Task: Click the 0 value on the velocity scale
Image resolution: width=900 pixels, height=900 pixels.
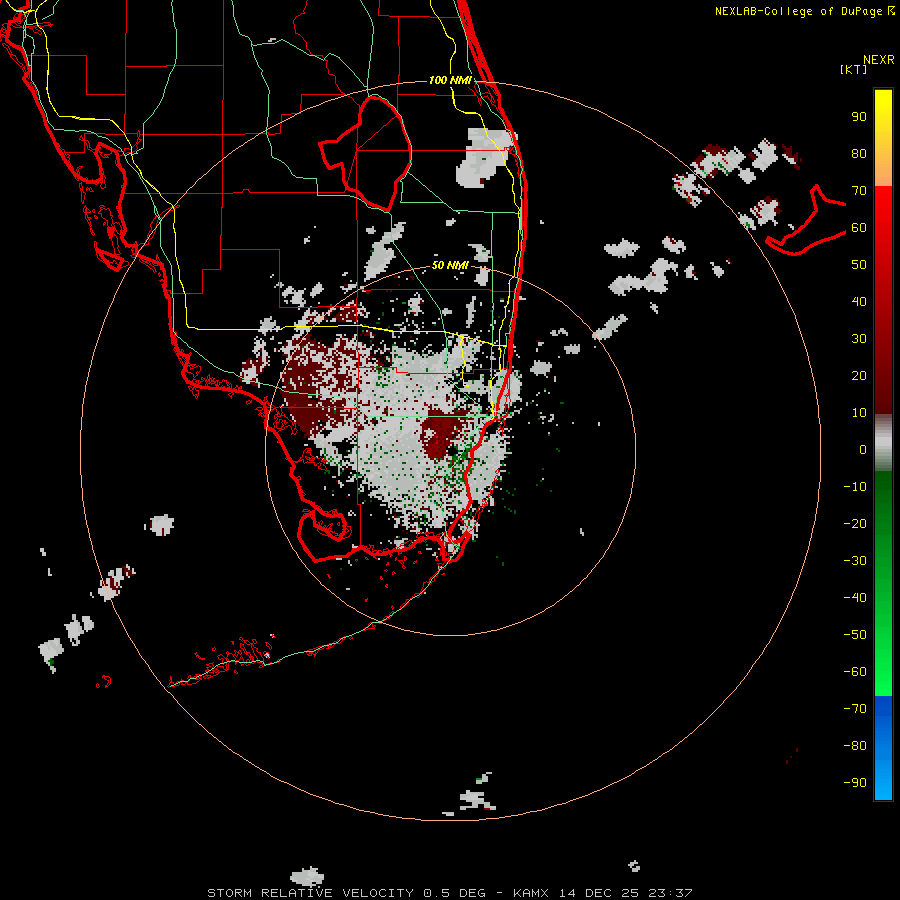Action: [863, 450]
